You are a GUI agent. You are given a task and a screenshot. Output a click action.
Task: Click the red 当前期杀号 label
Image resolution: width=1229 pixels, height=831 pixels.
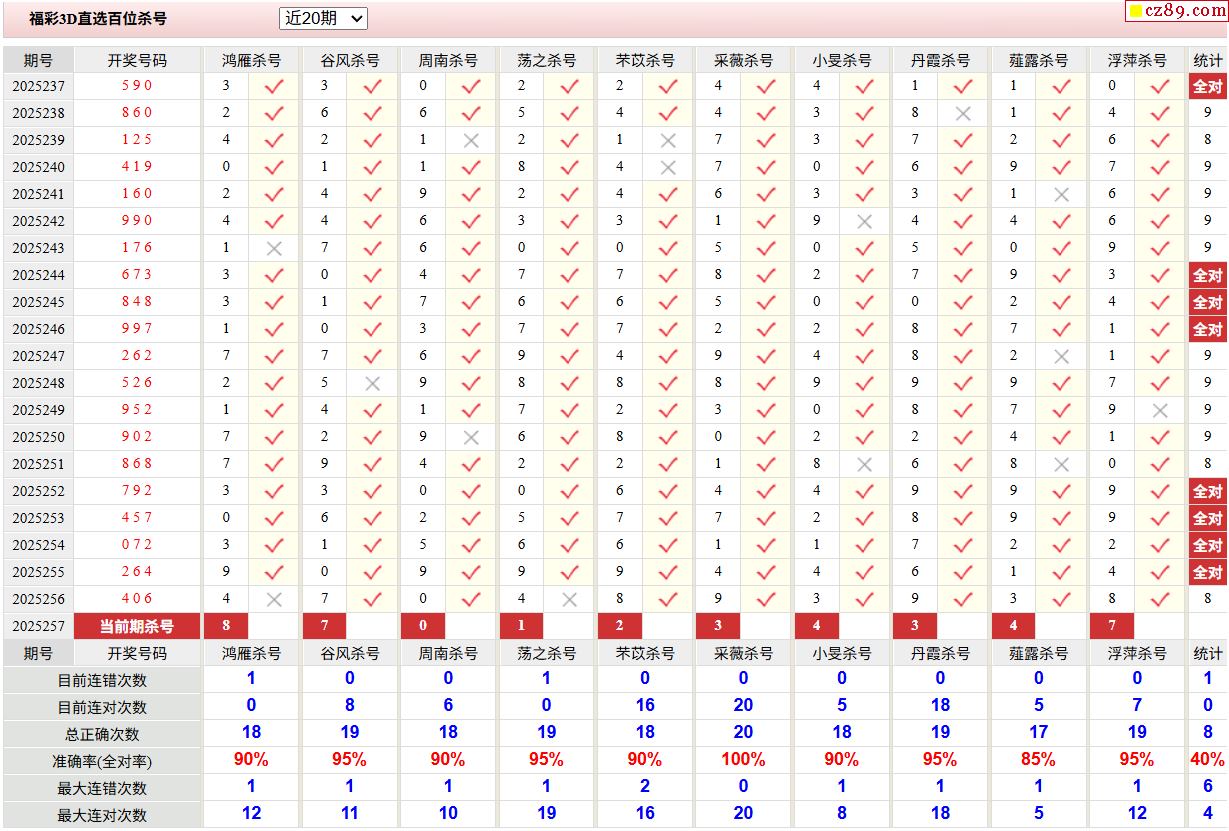coord(137,626)
